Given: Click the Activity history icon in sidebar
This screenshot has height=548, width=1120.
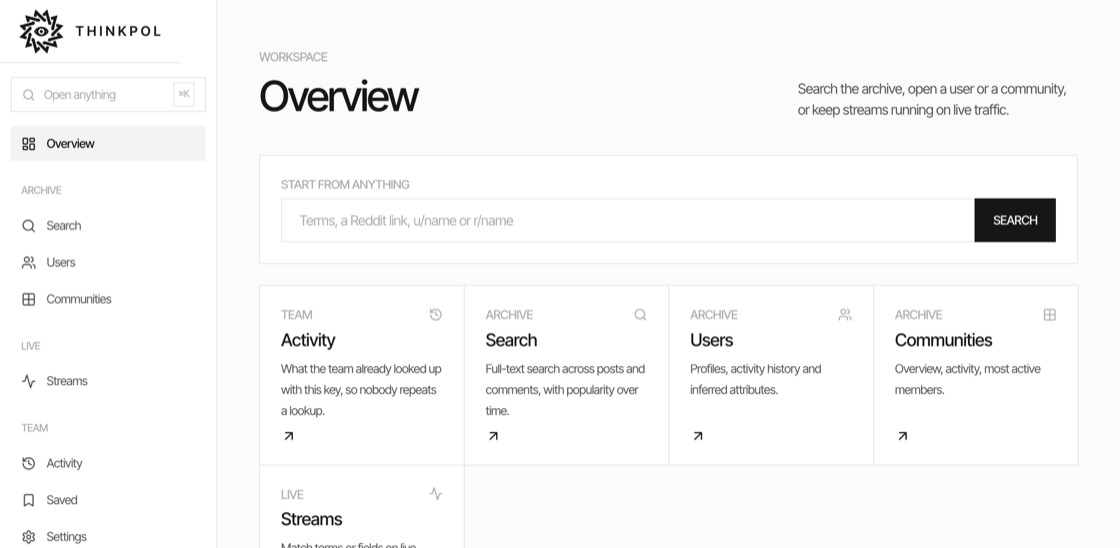Looking at the screenshot, I should coord(29,463).
